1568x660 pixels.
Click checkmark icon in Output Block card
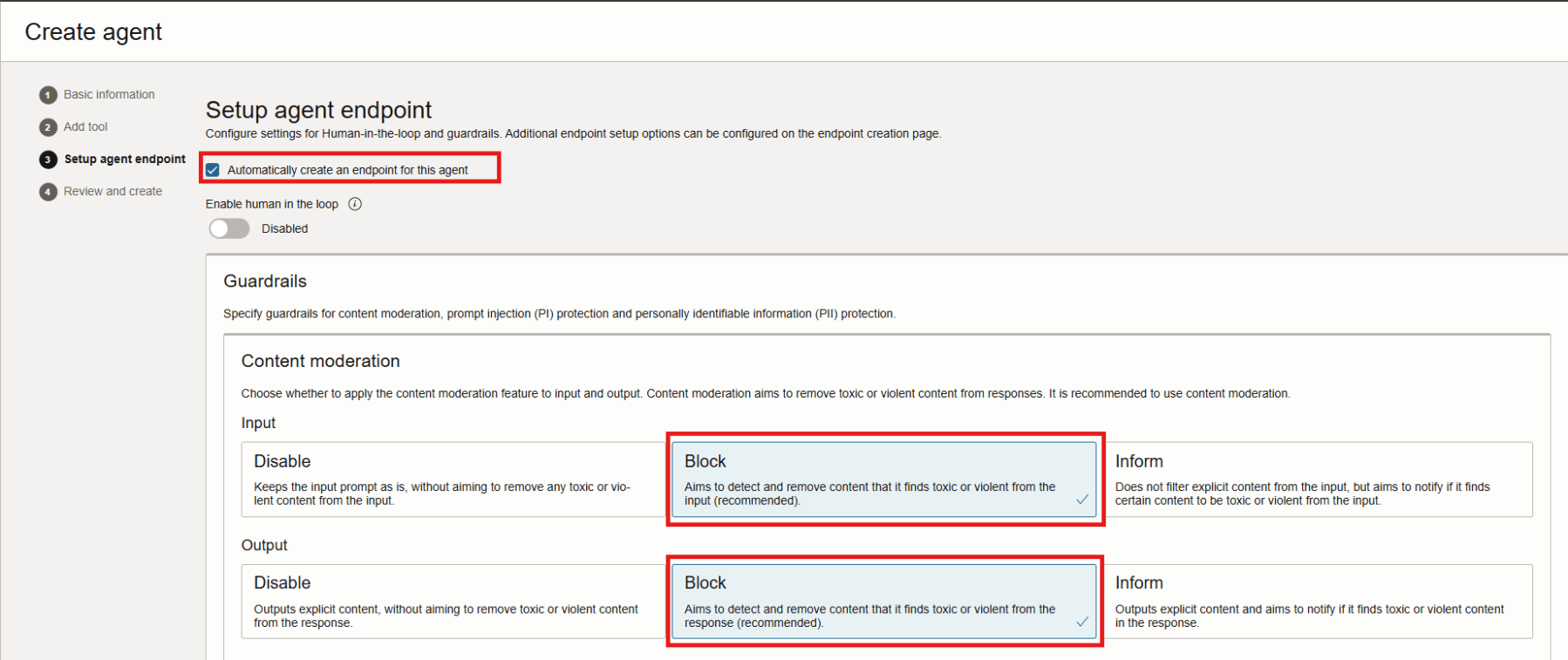point(1081,622)
